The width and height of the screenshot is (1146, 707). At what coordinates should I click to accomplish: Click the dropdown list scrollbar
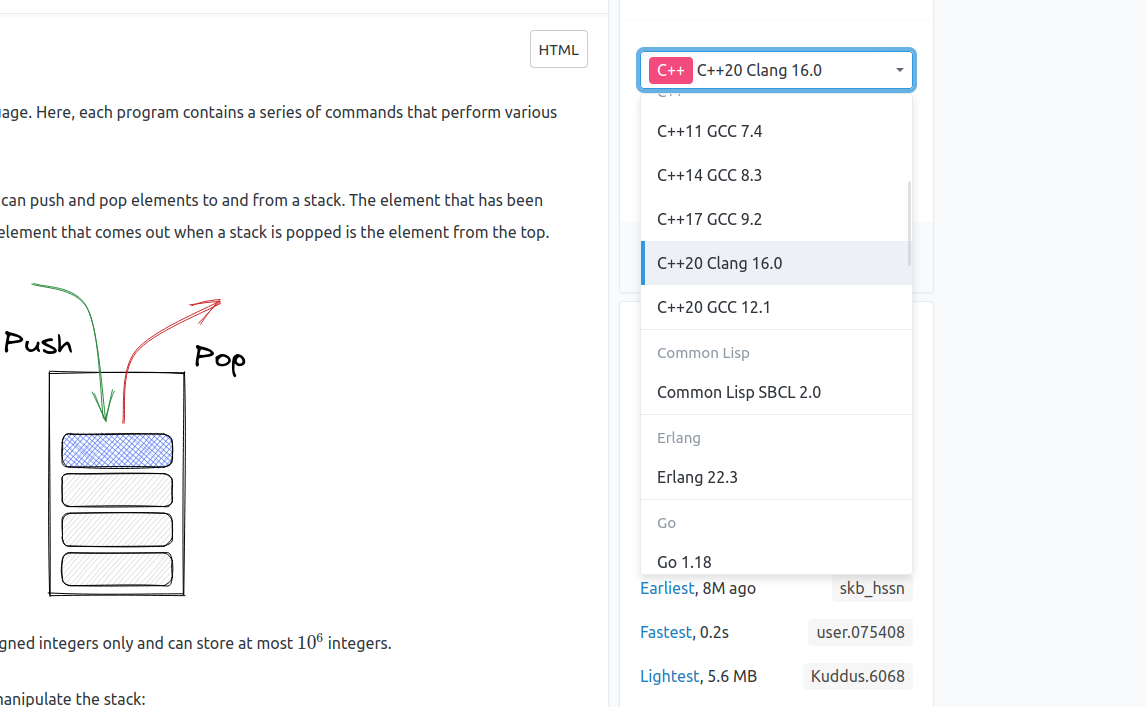point(908,220)
